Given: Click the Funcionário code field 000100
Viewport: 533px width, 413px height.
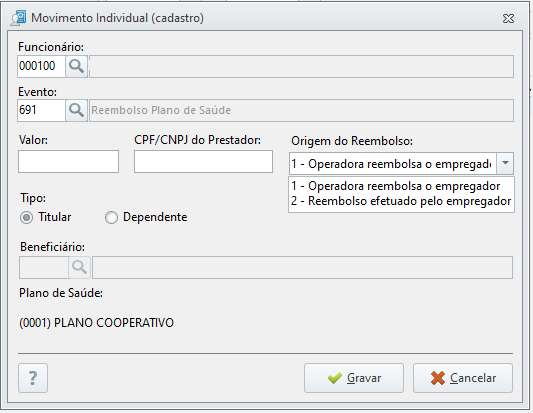Looking at the screenshot, I should [x=41, y=66].
